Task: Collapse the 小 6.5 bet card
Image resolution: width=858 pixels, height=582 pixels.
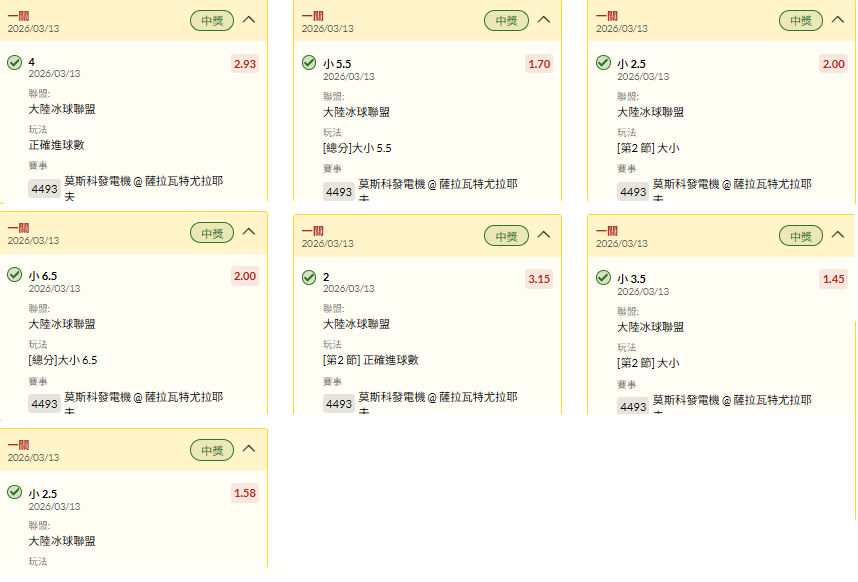Action: coord(250,232)
